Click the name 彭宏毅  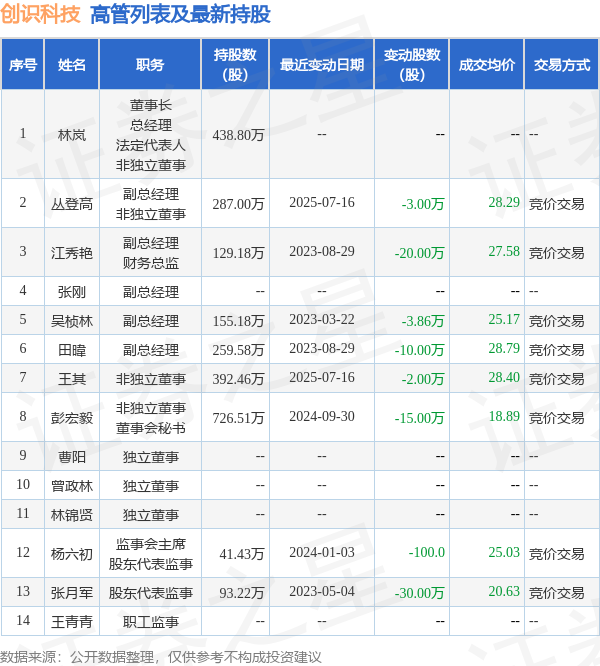(x=72, y=418)
